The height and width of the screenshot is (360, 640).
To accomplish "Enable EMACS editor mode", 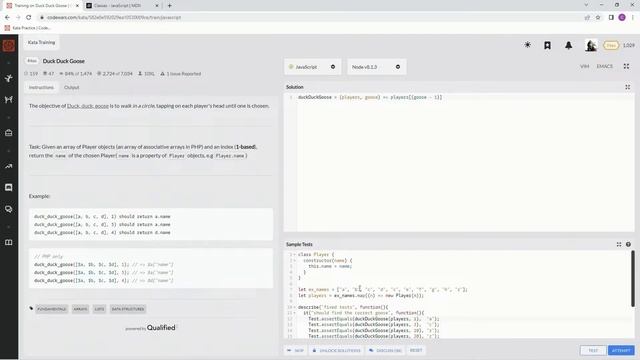I will (604, 66).
